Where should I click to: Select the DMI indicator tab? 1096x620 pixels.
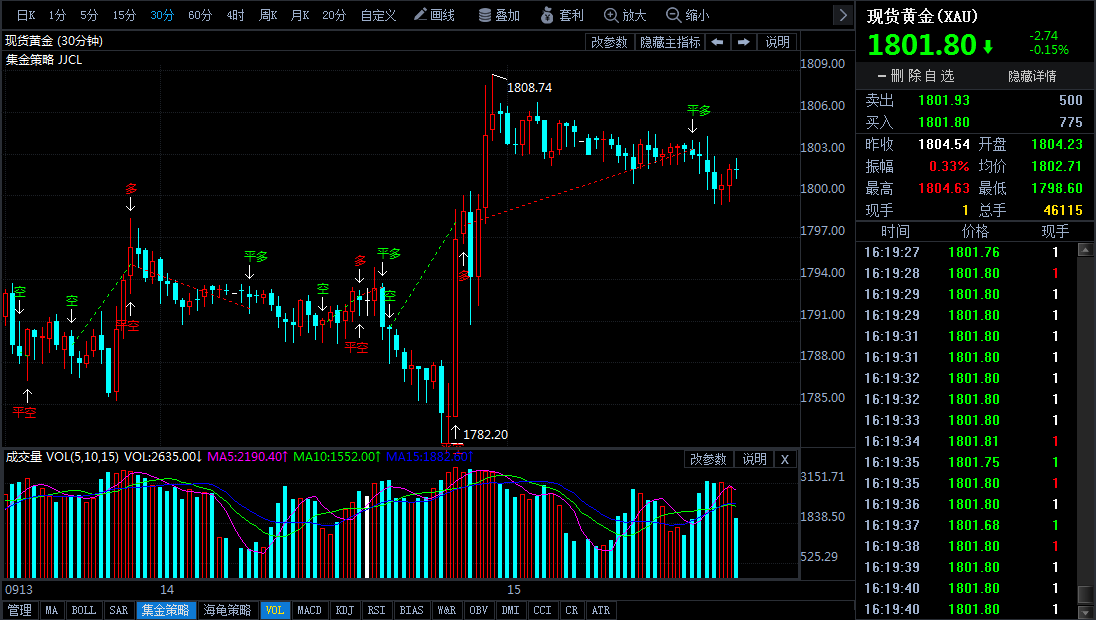pos(511,610)
